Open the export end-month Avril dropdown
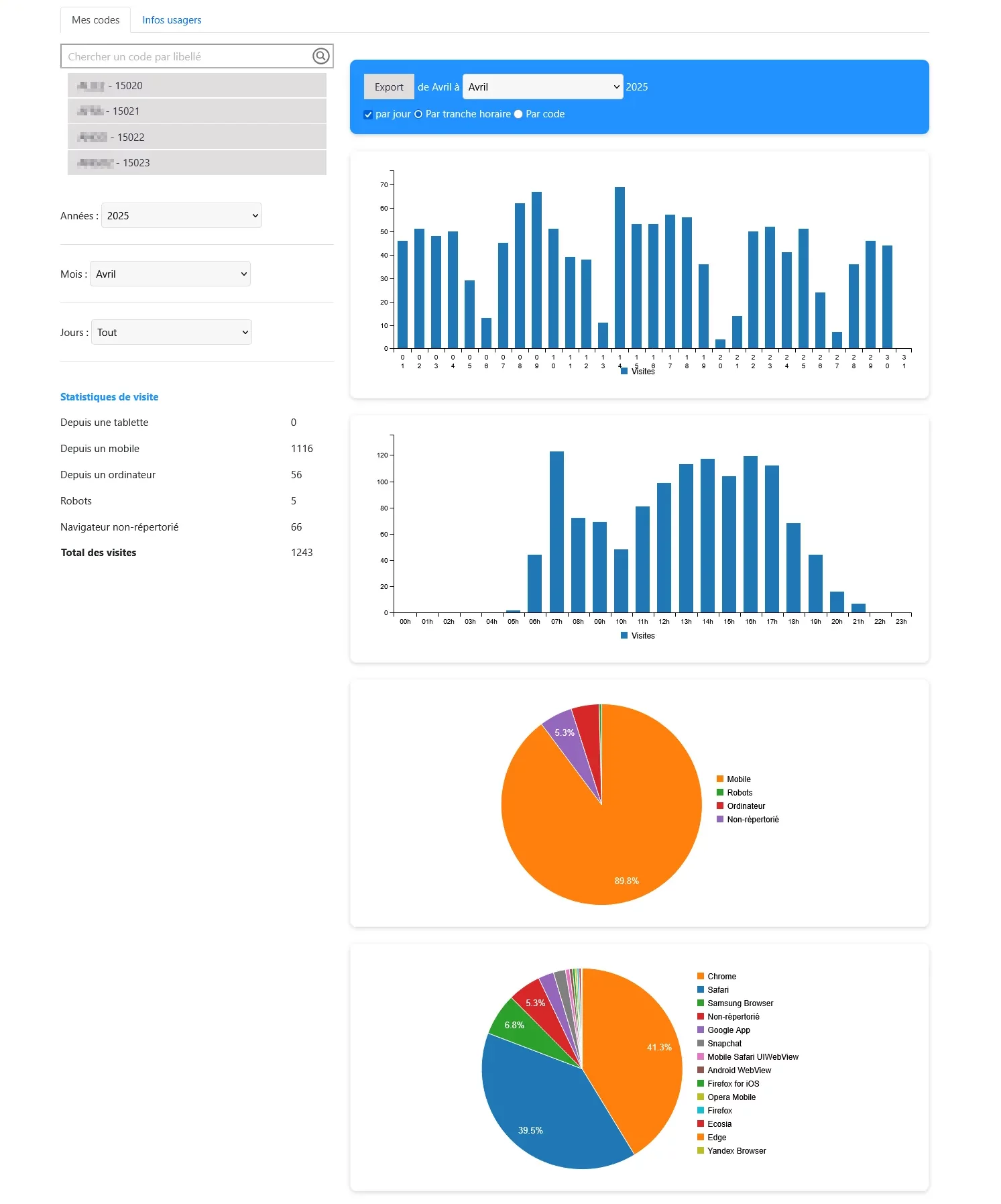Screen dimensions: 1001x1204 (542, 87)
